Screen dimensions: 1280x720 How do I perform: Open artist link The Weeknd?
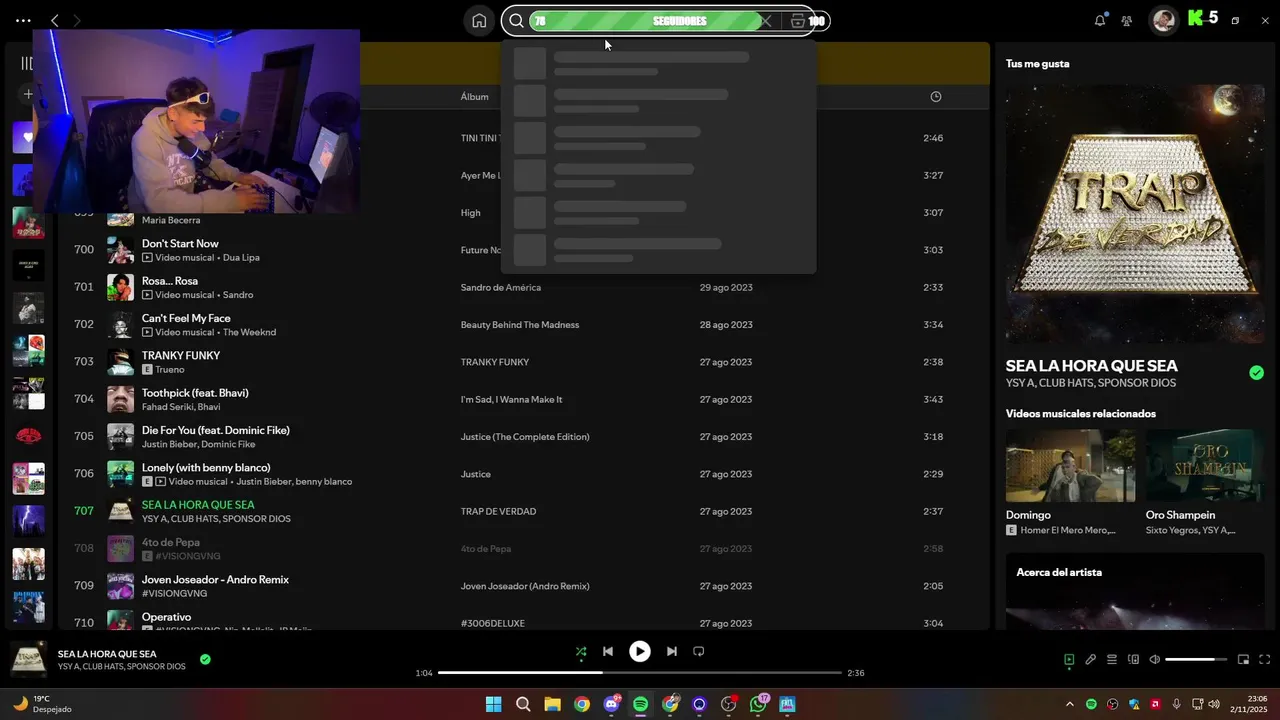coord(249,332)
